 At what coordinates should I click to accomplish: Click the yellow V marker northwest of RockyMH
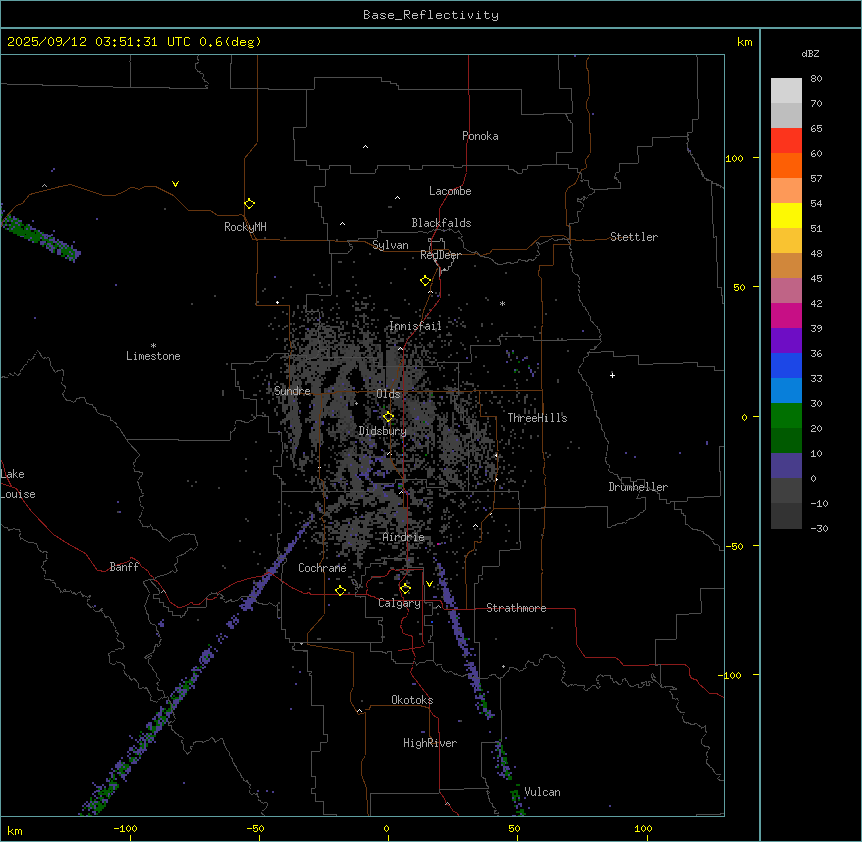(x=175, y=184)
